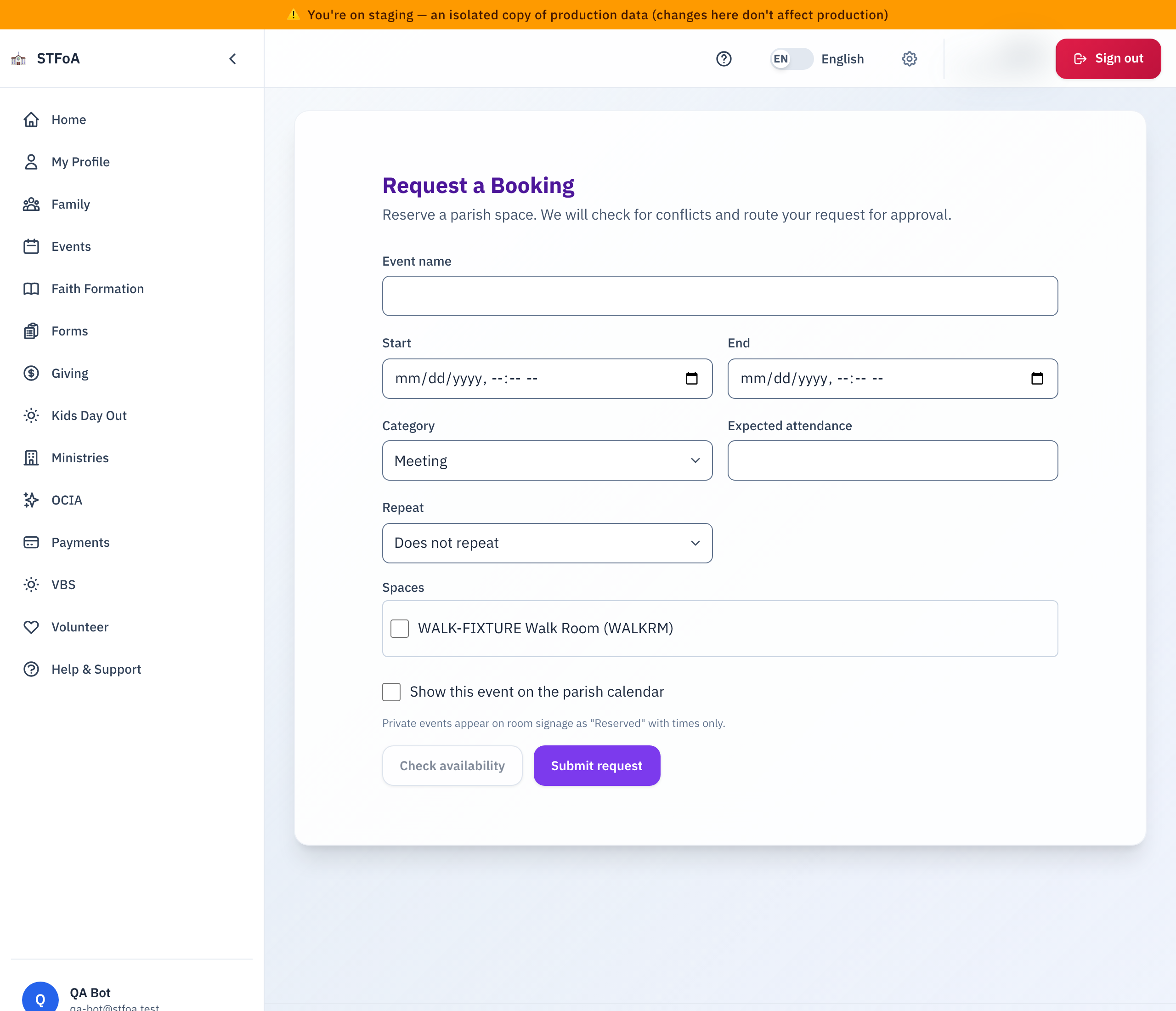Click the English language label
The image size is (1176, 1011).
click(x=842, y=59)
